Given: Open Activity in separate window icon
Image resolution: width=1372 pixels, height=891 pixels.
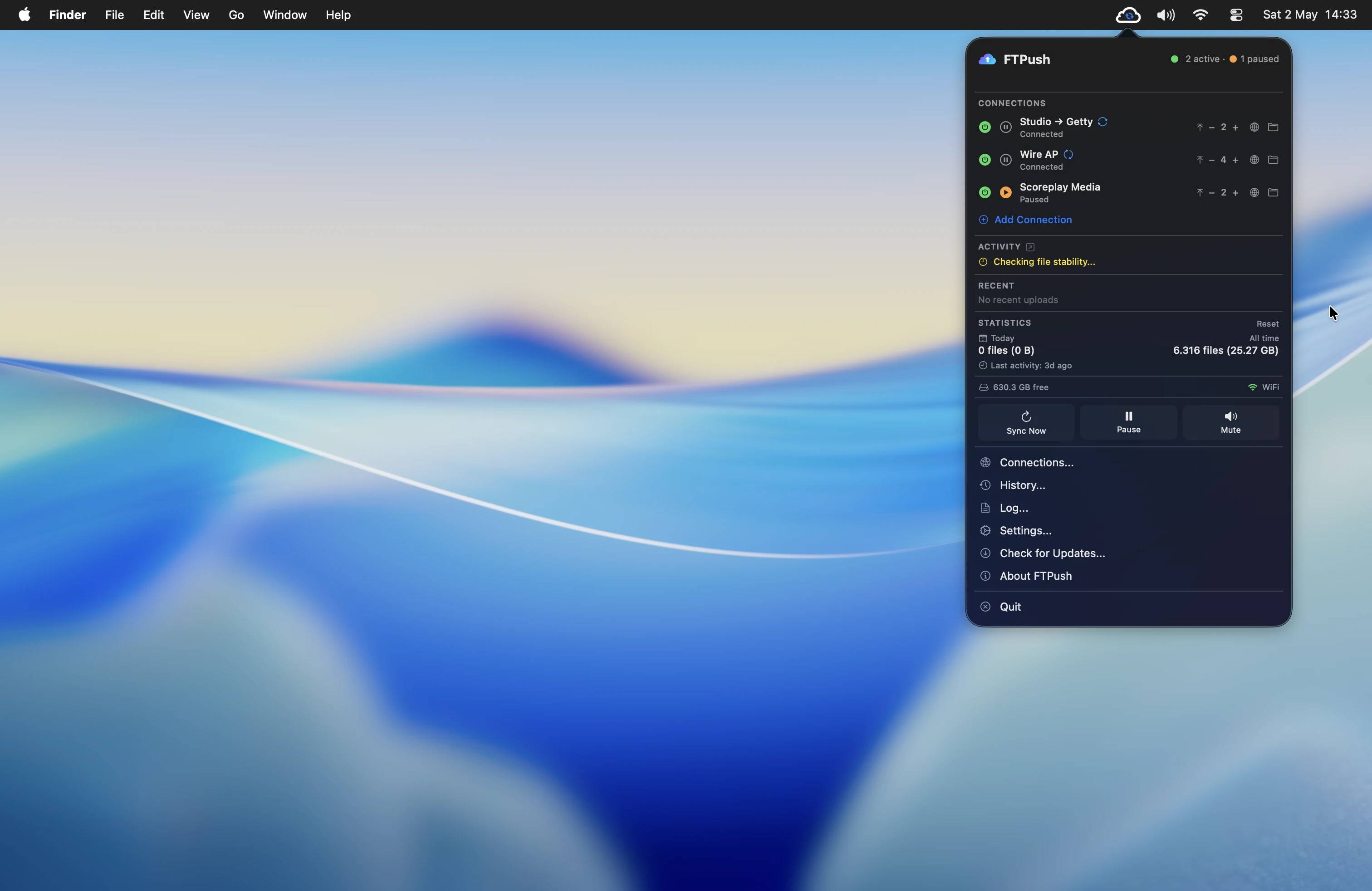Looking at the screenshot, I should (x=1030, y=247).
